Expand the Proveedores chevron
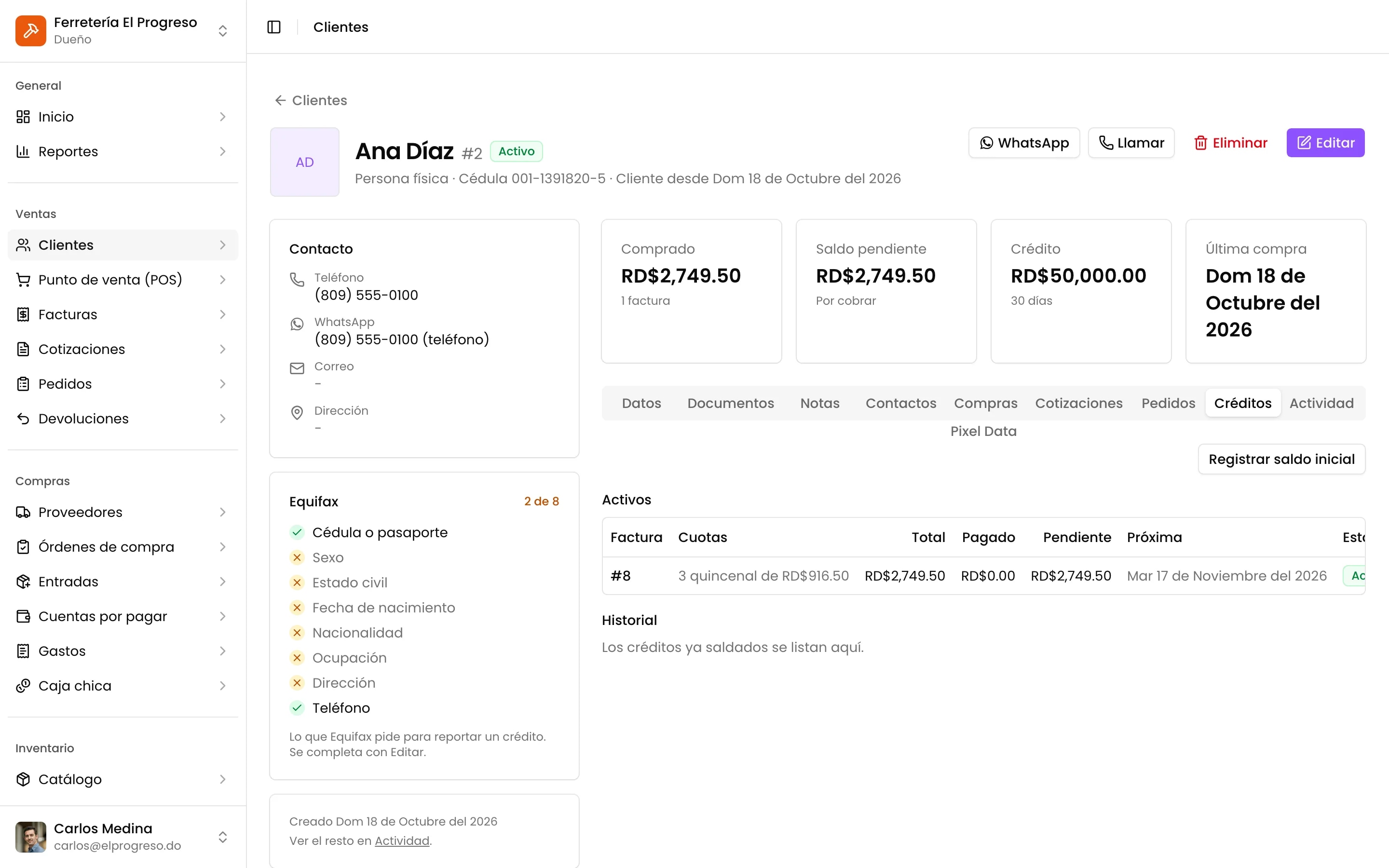This screenshot has height=868, width=1389. click(x=223, y=512)
